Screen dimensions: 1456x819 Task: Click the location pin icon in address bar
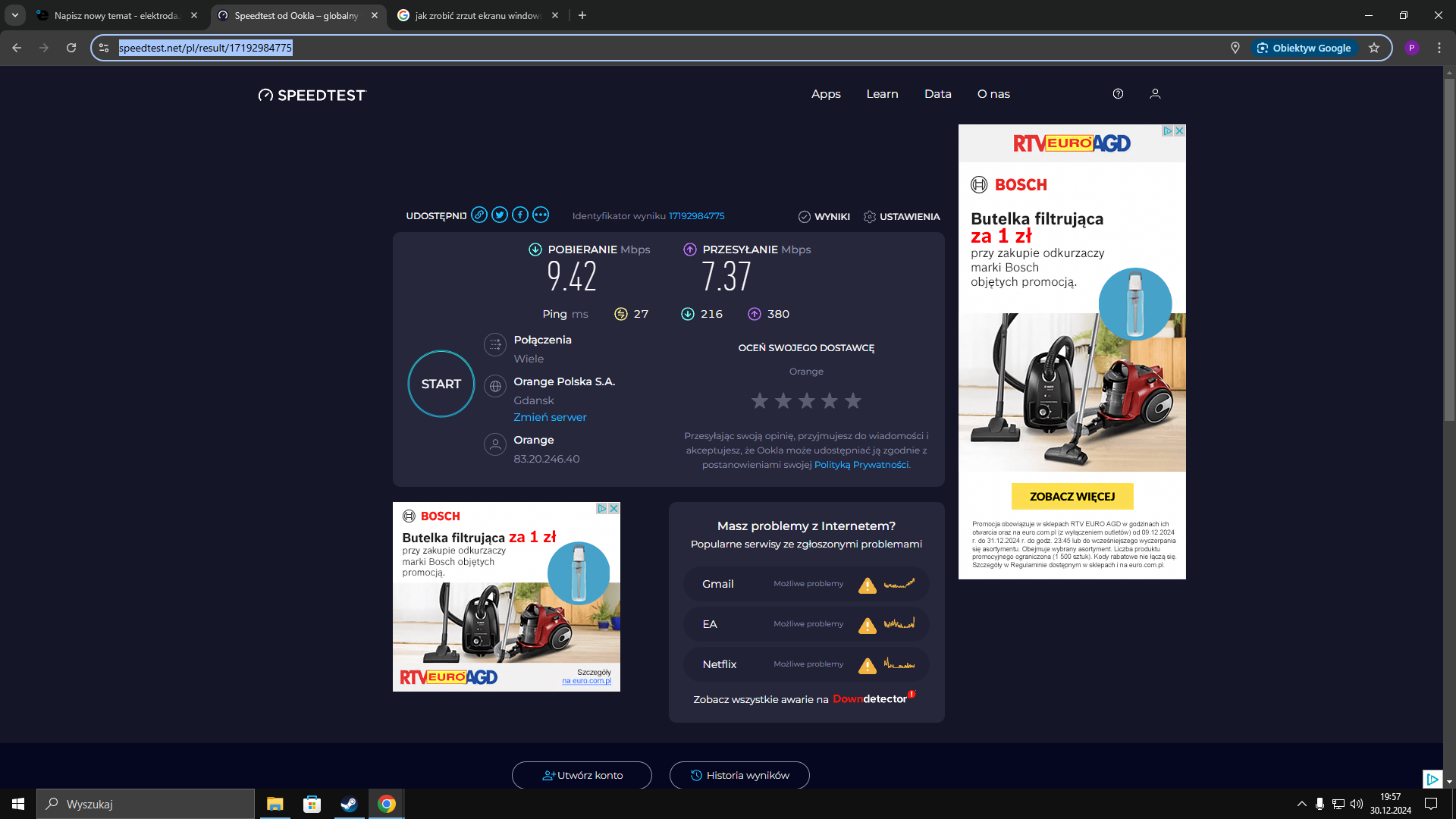1235,48
